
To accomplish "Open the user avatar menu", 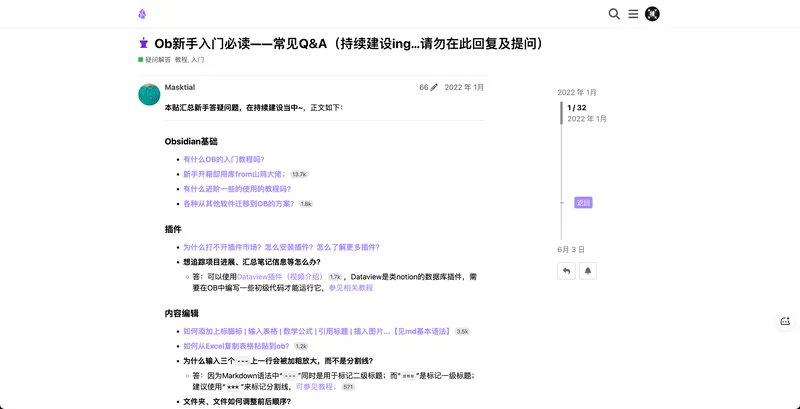I will point(652,14).
